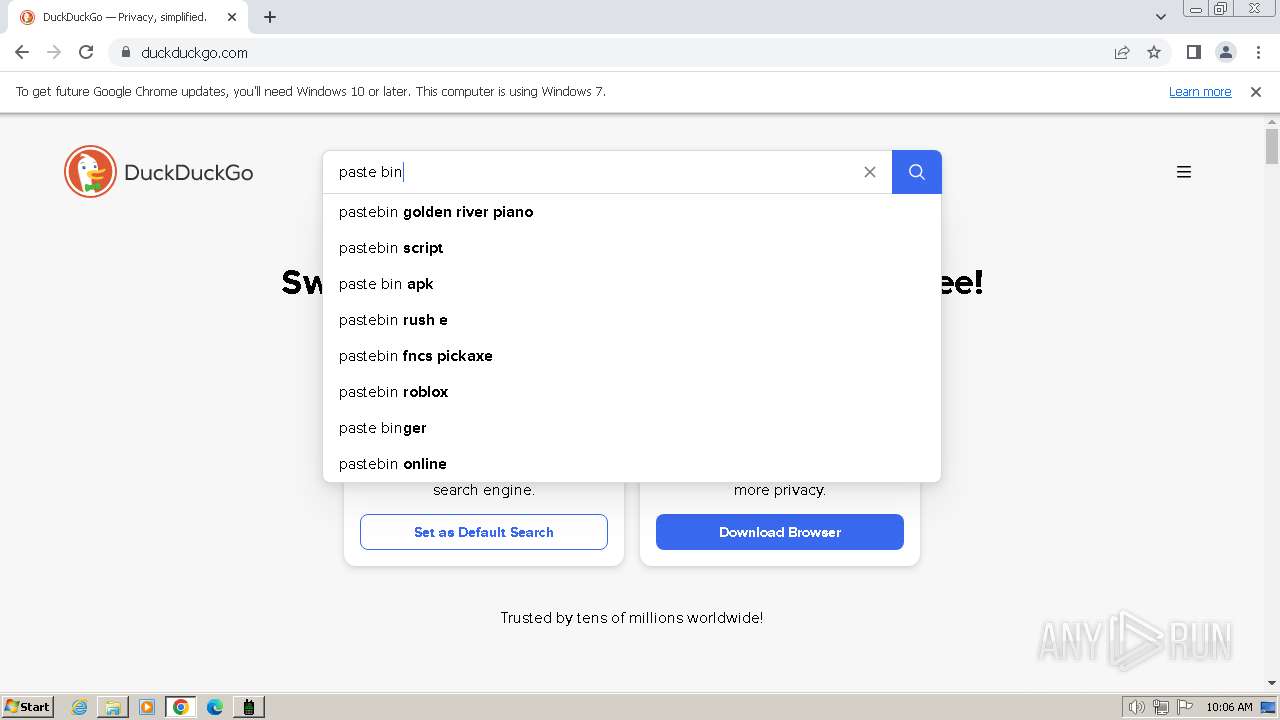
Task: Reload the page
Action: 86,52
